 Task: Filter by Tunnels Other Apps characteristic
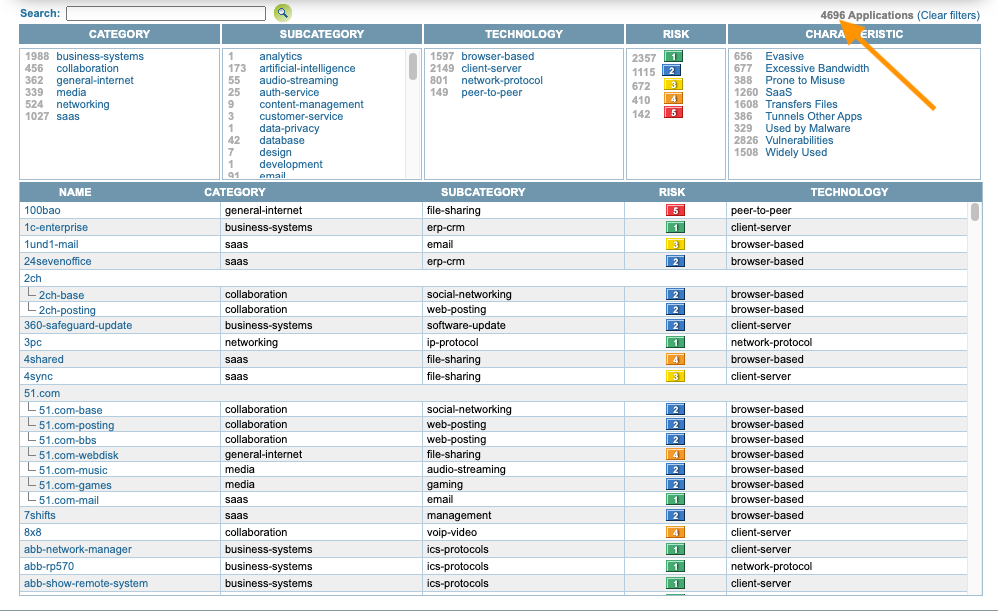(813, 117)
